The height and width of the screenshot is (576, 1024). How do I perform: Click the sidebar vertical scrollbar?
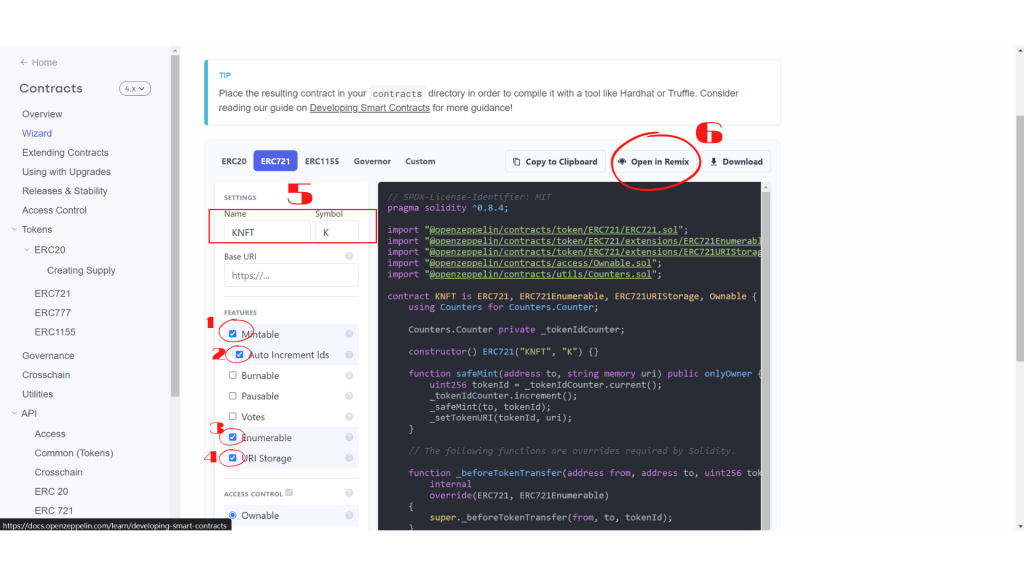174,225
